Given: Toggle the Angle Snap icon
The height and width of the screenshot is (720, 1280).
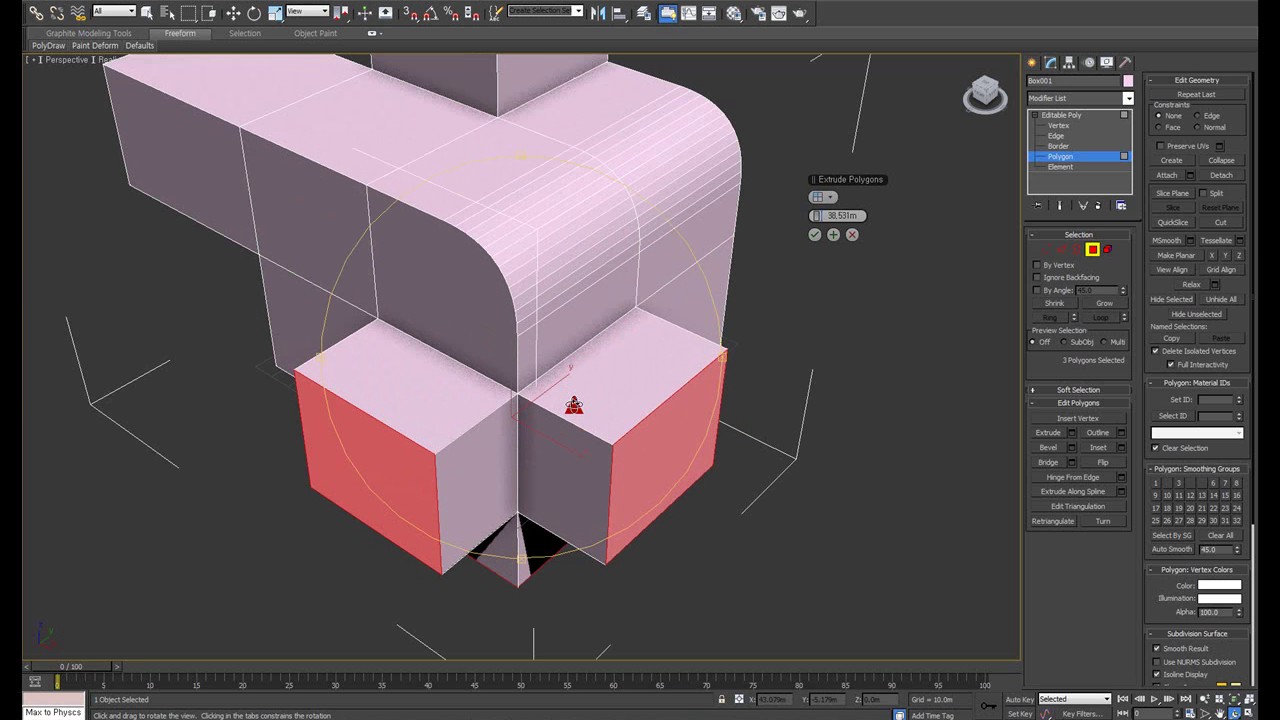Looking at the screenshot, I should coord(431,13).
